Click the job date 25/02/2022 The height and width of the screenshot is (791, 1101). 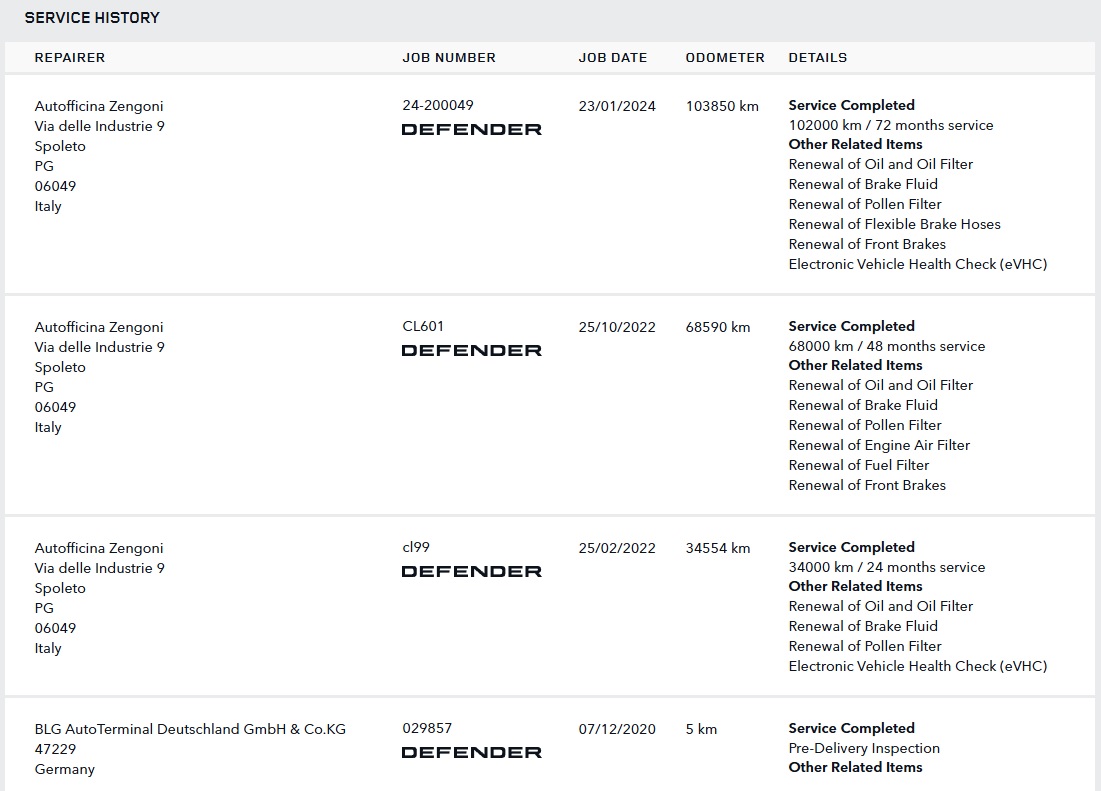[617, 548]
